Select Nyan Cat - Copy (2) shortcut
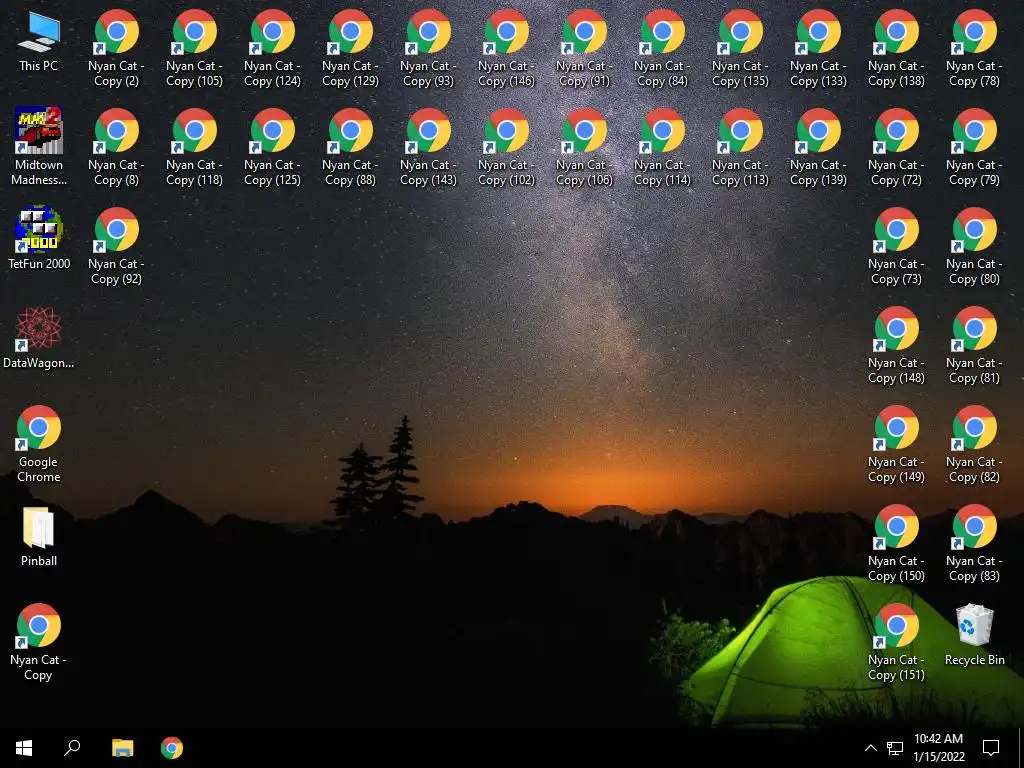 tap(116, 48)
